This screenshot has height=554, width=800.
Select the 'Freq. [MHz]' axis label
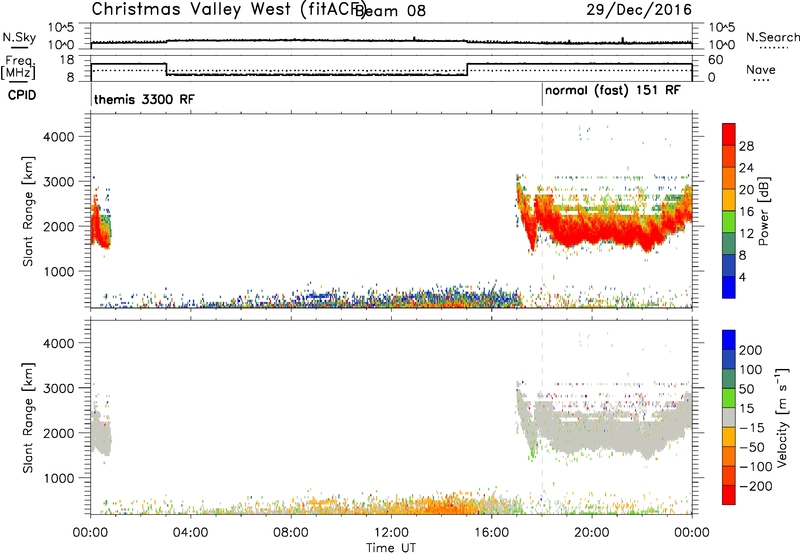point(19,67)
